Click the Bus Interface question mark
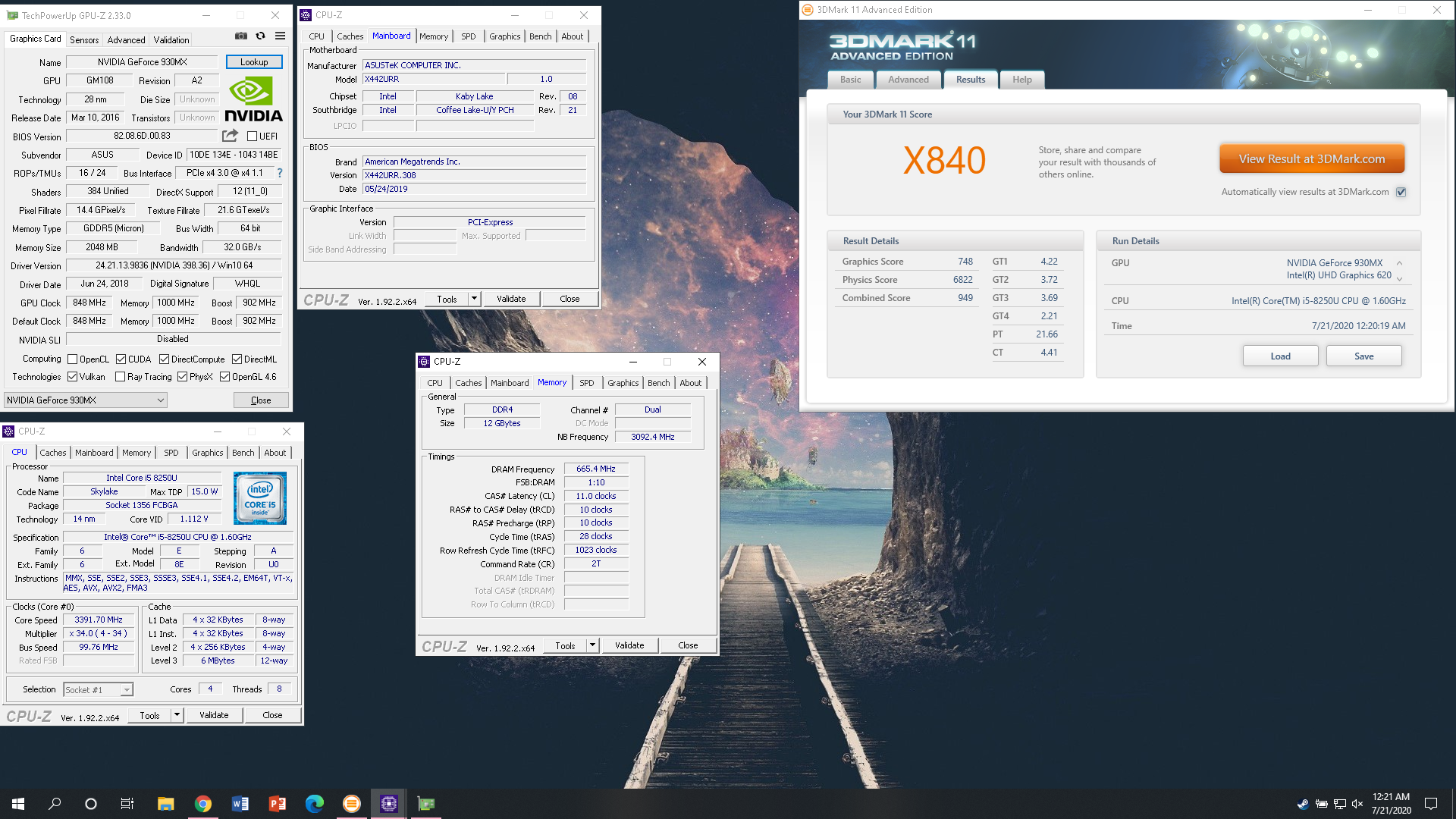The image size is (1456, 819). (x=280, y=173)
